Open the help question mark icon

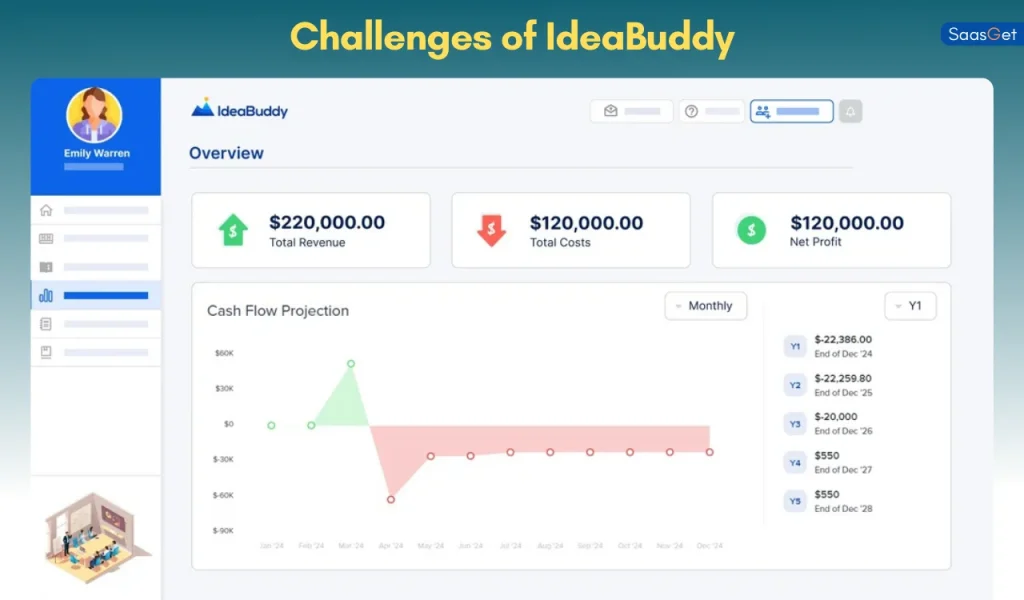(691, 111)
